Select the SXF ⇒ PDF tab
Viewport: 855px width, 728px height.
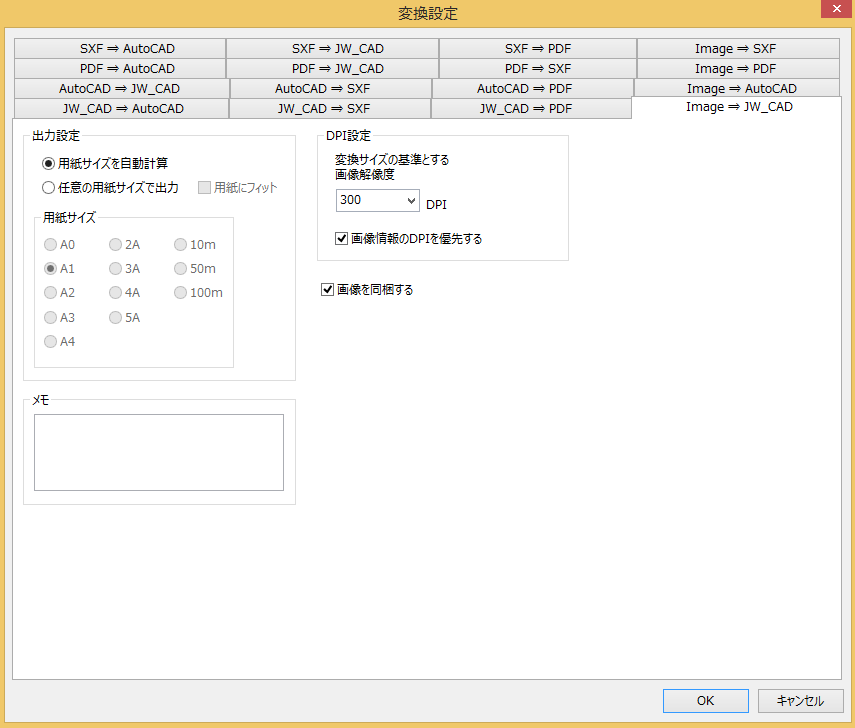click(x=538, y=49)
